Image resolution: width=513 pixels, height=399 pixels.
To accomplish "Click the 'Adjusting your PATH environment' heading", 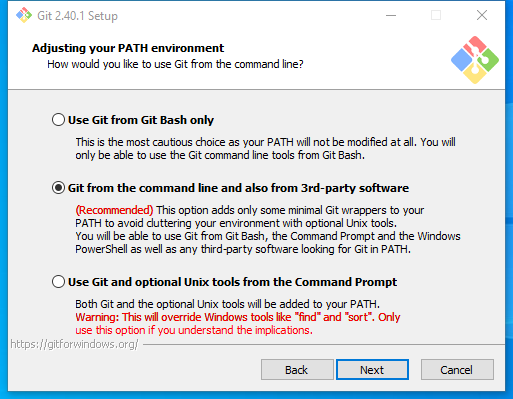I will click(128, 48).
